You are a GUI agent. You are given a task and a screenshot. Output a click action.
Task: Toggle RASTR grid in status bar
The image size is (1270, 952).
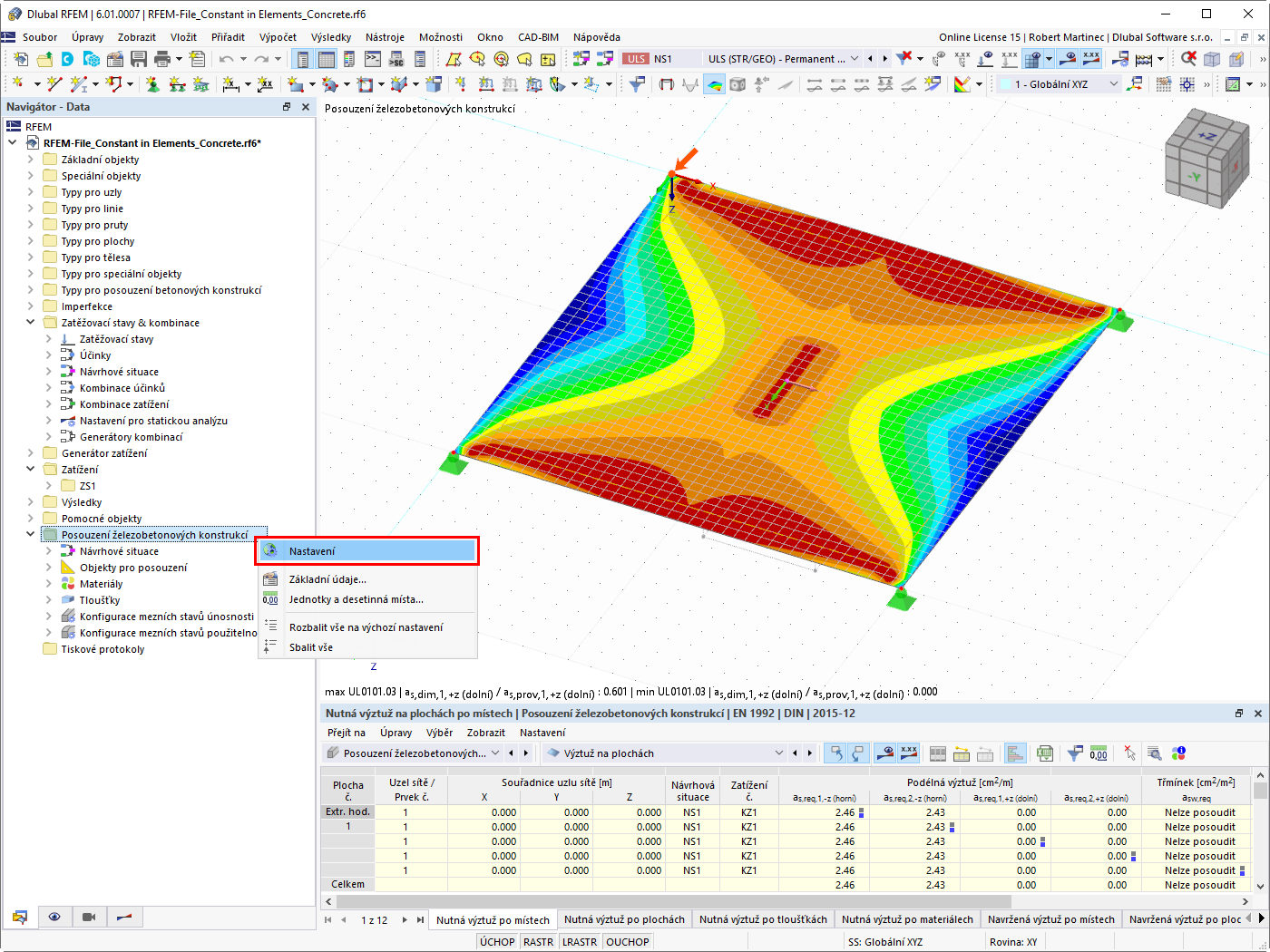(x=539, y=942)
